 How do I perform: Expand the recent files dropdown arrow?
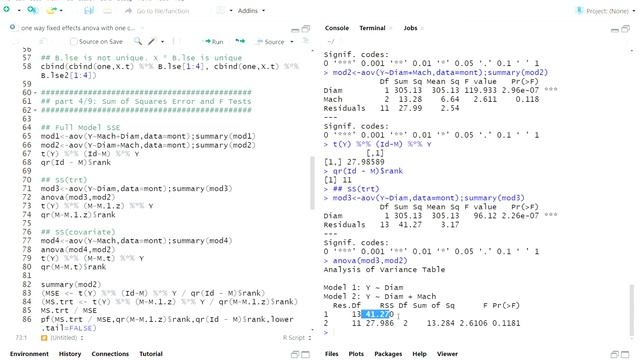pos(61,11)
